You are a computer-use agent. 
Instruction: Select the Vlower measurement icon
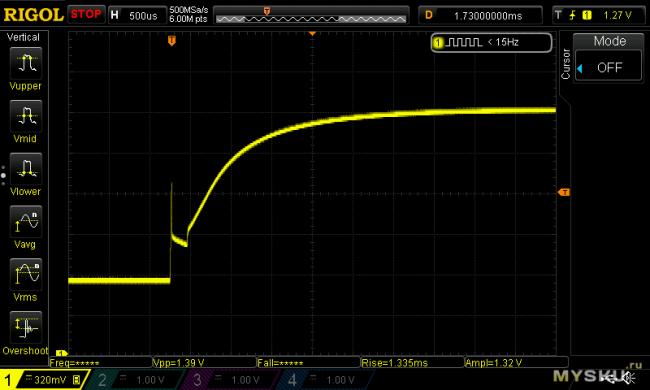(26, 169)
